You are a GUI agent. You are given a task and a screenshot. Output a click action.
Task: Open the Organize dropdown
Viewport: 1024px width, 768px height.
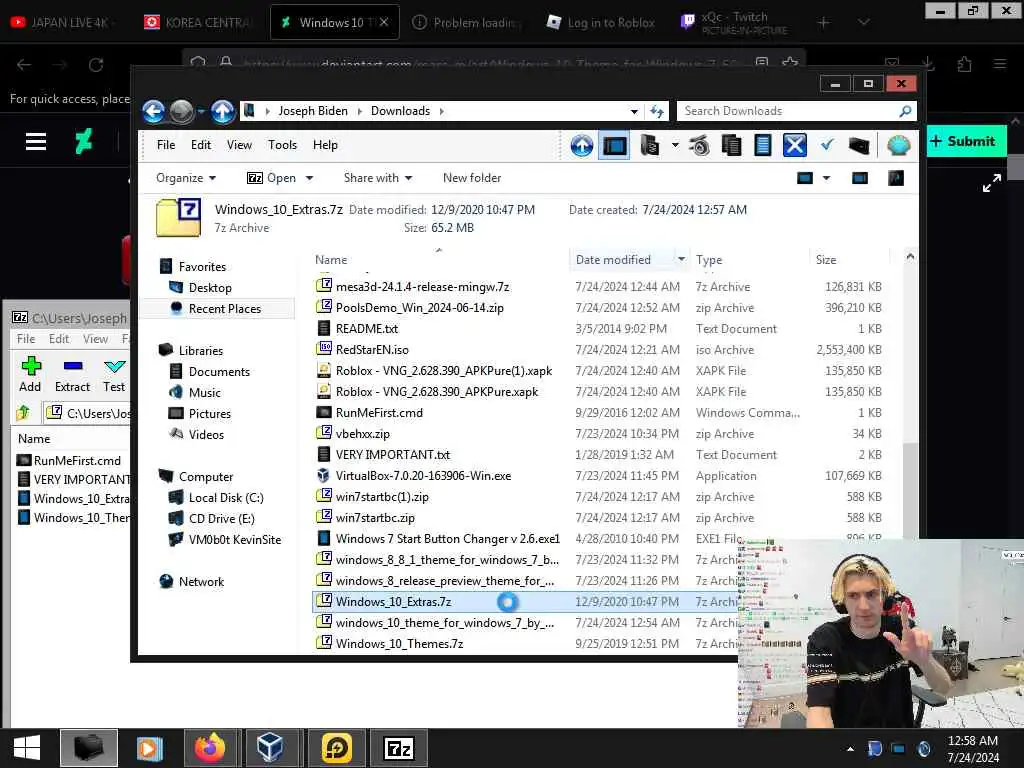(185, 178)
